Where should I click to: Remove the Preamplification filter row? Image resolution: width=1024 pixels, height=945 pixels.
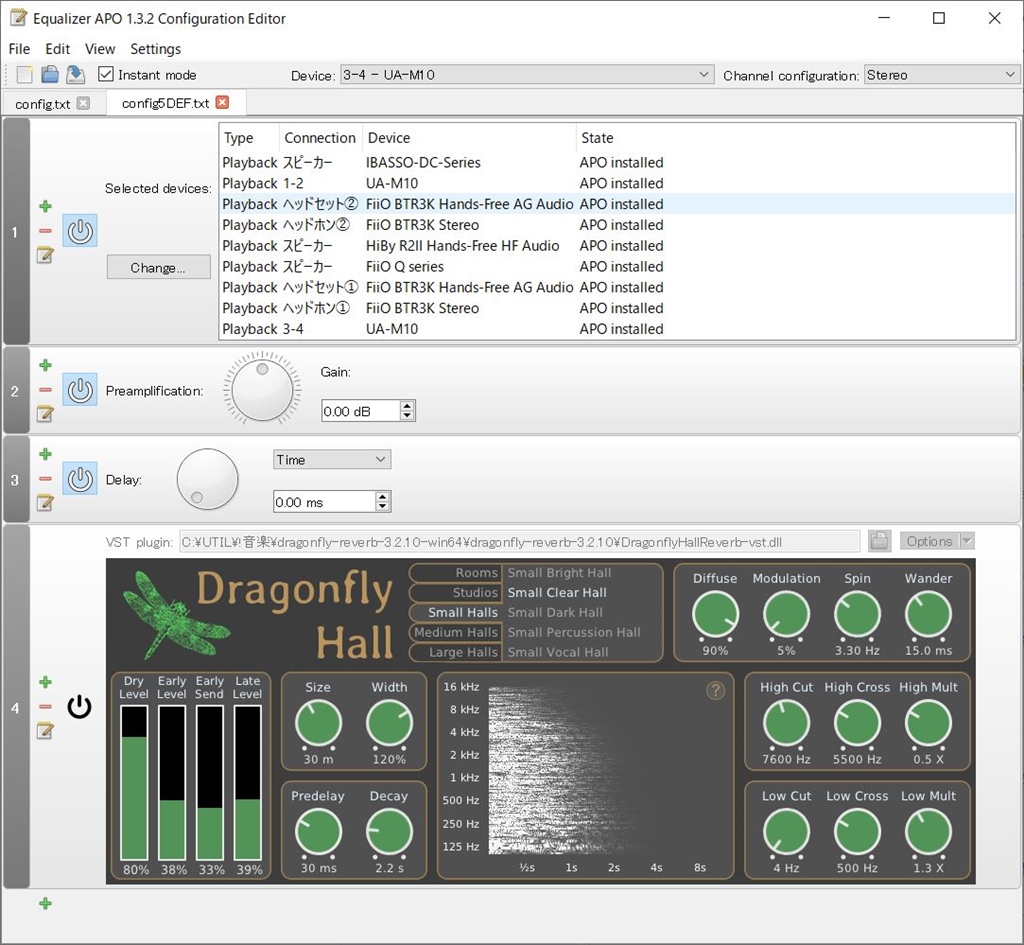coord(45,389)
